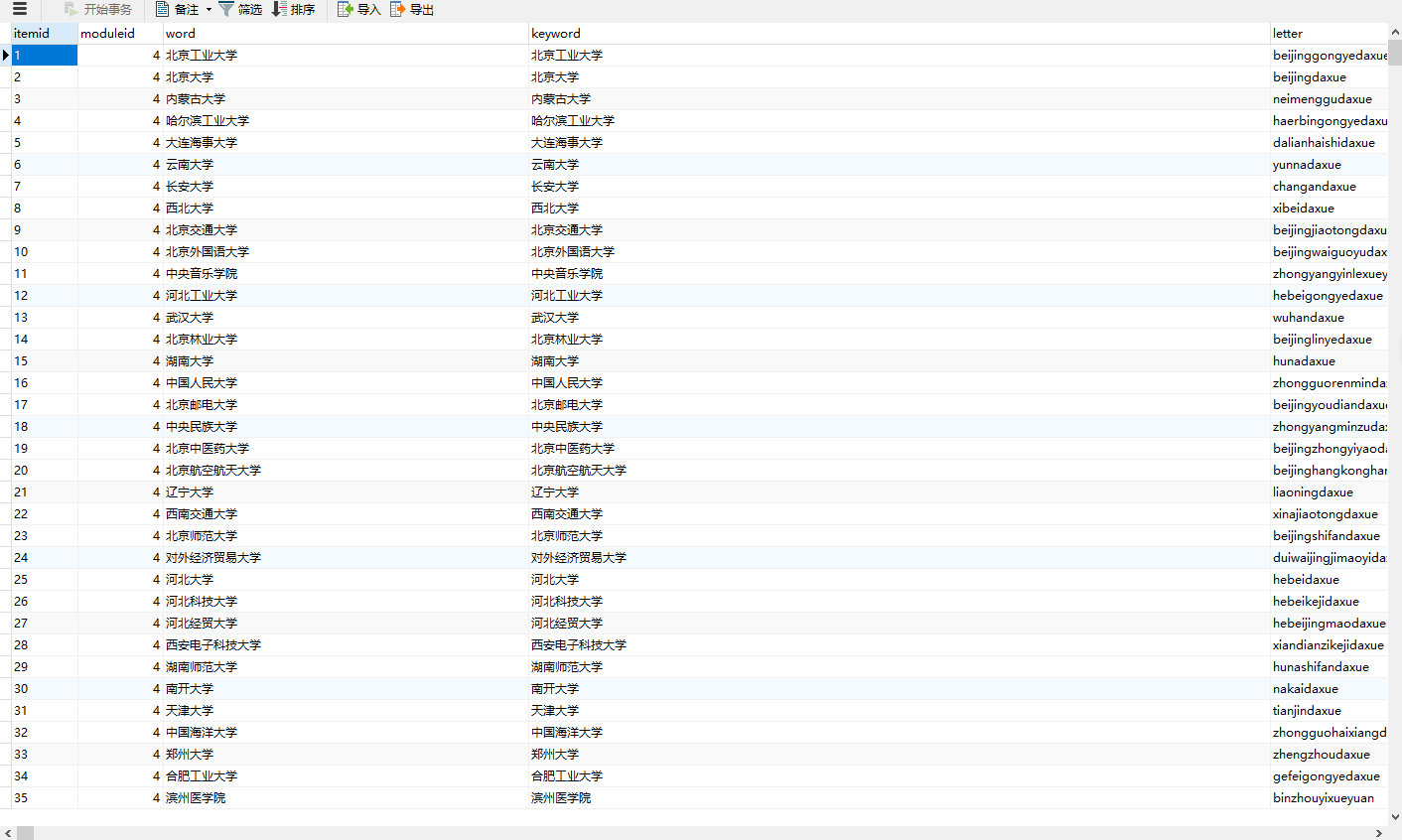1402x840 pixels.
Task: Select keyword cell 长安大学
Action: pyautogui.click(x=899, y=186)
